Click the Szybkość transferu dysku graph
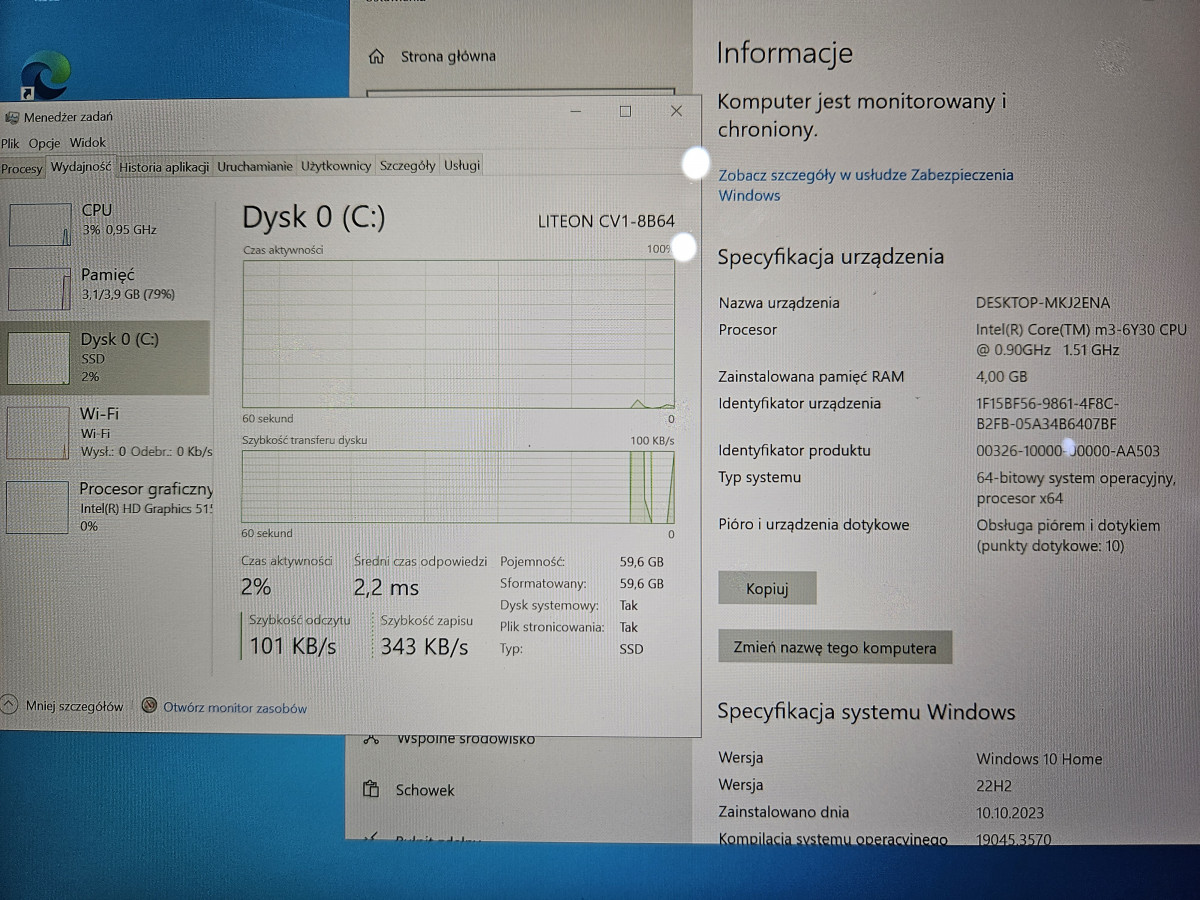 click(x=458, y=486)
